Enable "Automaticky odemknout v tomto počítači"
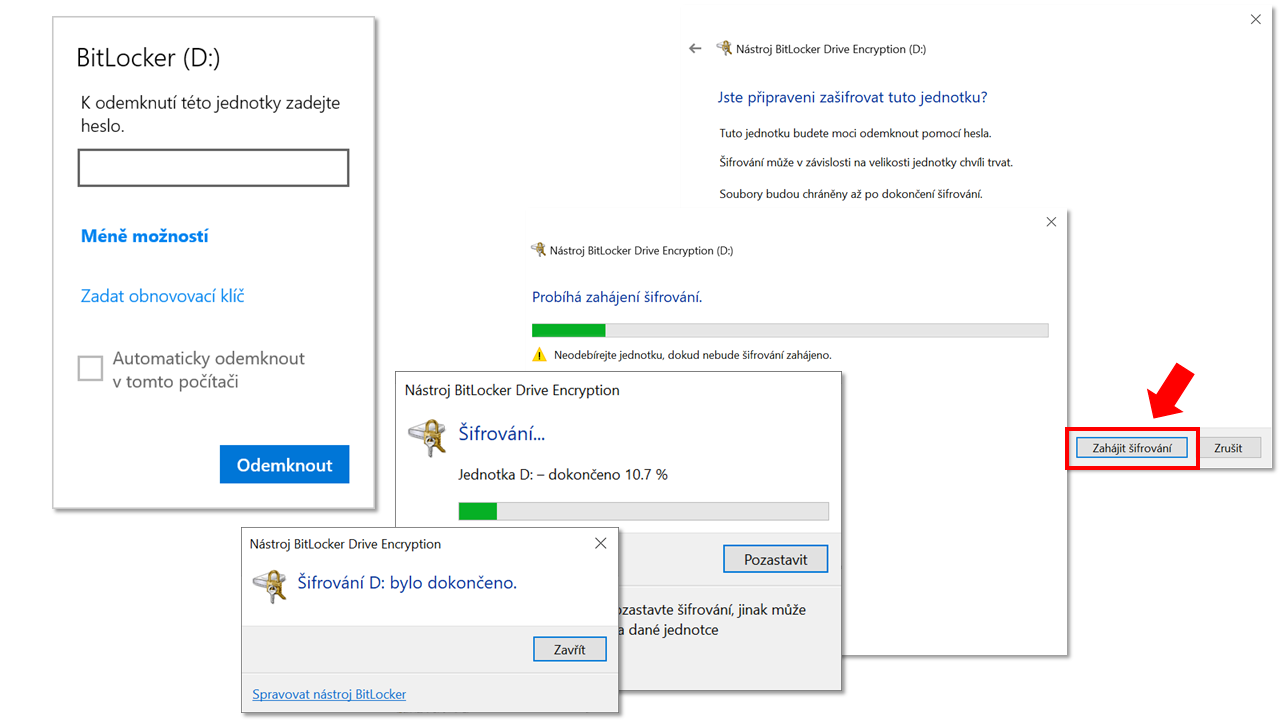 click(x=90, y=368)
